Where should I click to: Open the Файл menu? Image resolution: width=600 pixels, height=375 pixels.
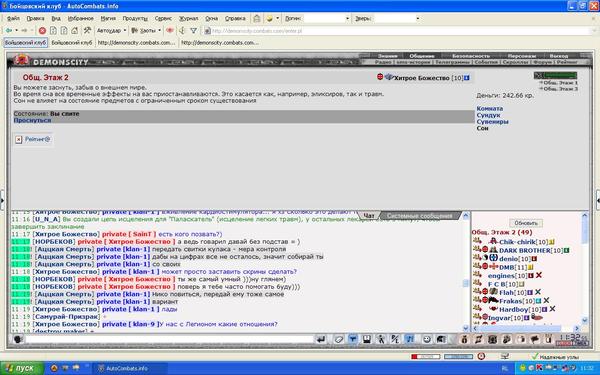tap(13, 18)
